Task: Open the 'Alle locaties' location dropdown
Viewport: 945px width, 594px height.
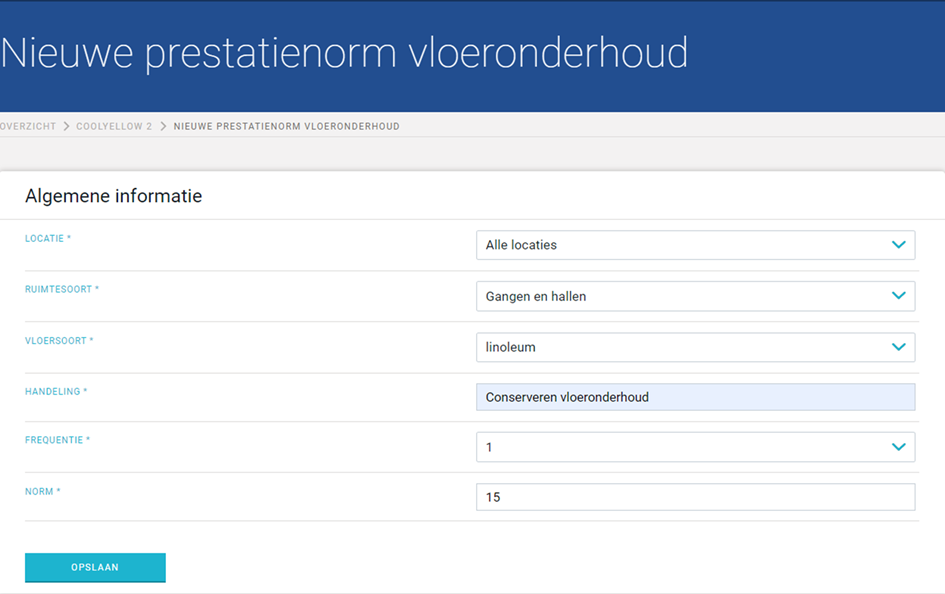Action: 695,245
